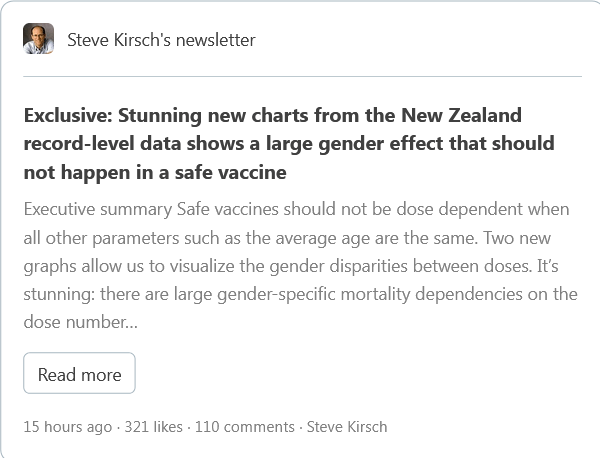The height and width of the screenshot is (458, 600).
Task: Click Steve Kirsch's avatar photo
Action: pyautogui.click(x=39, y=40)
